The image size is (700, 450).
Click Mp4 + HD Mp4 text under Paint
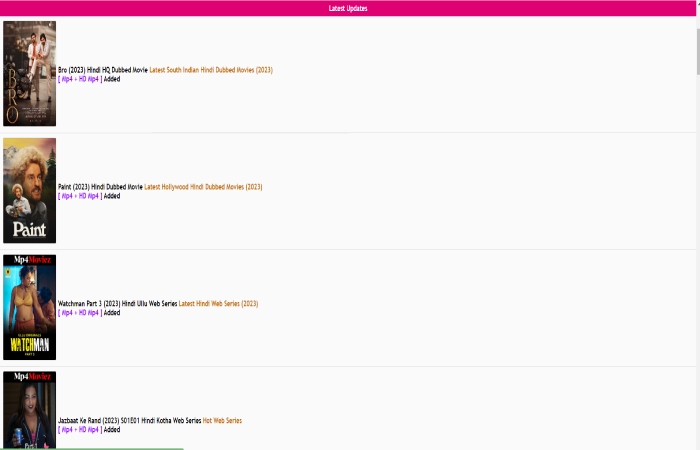80,196
